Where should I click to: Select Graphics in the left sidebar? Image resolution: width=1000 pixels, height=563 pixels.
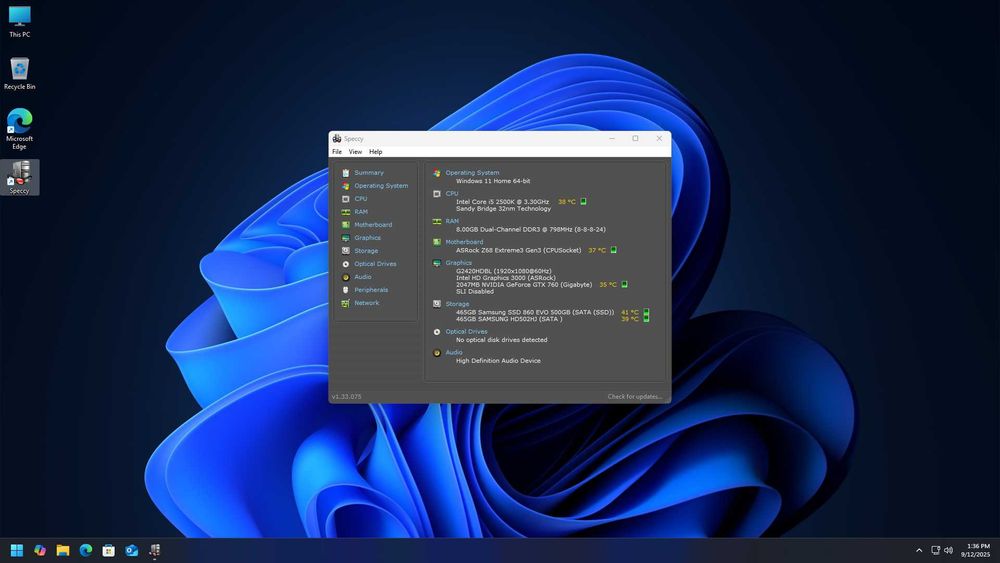pos(367,238)
